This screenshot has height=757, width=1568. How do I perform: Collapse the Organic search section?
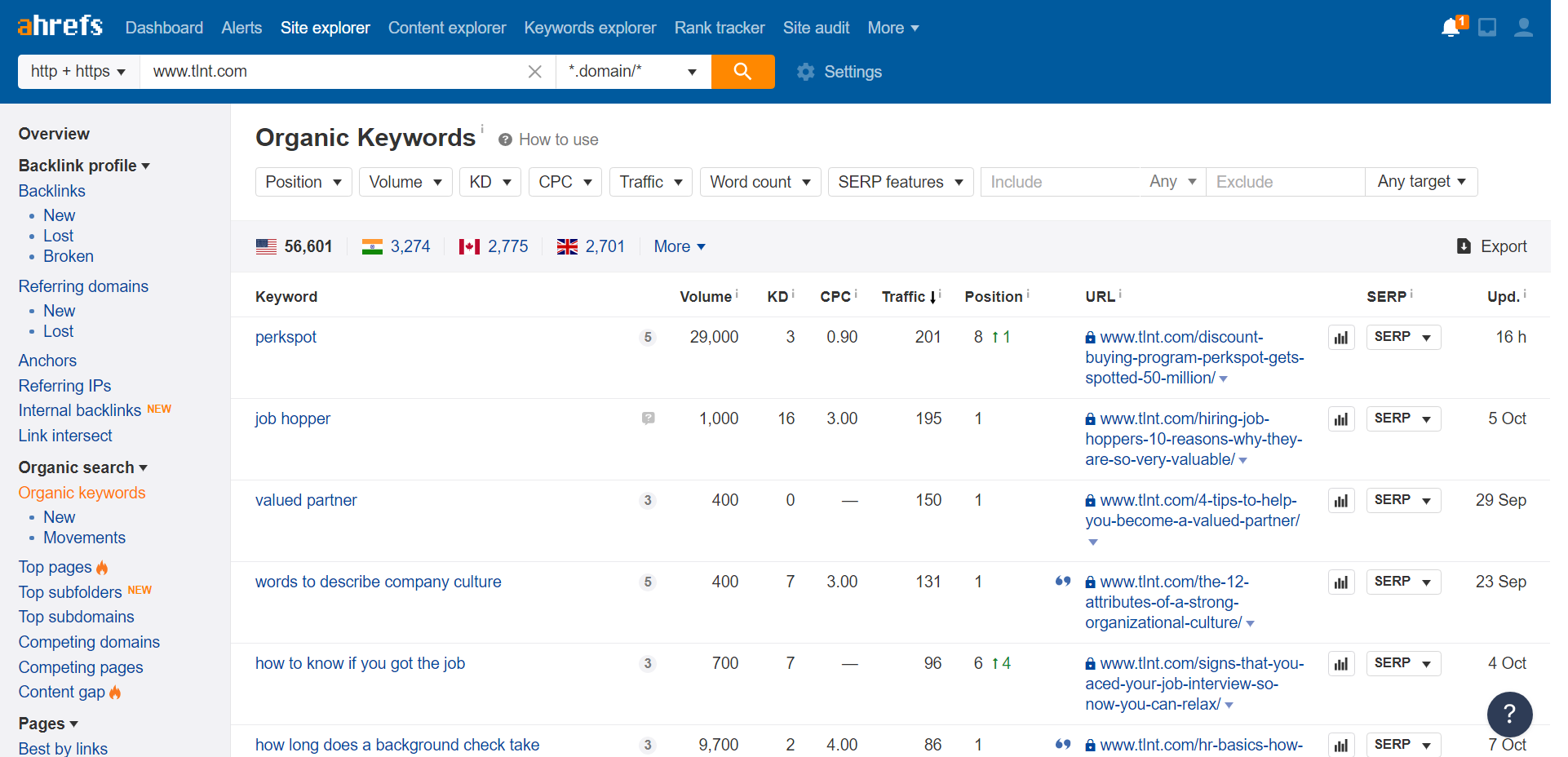point(83,467)
